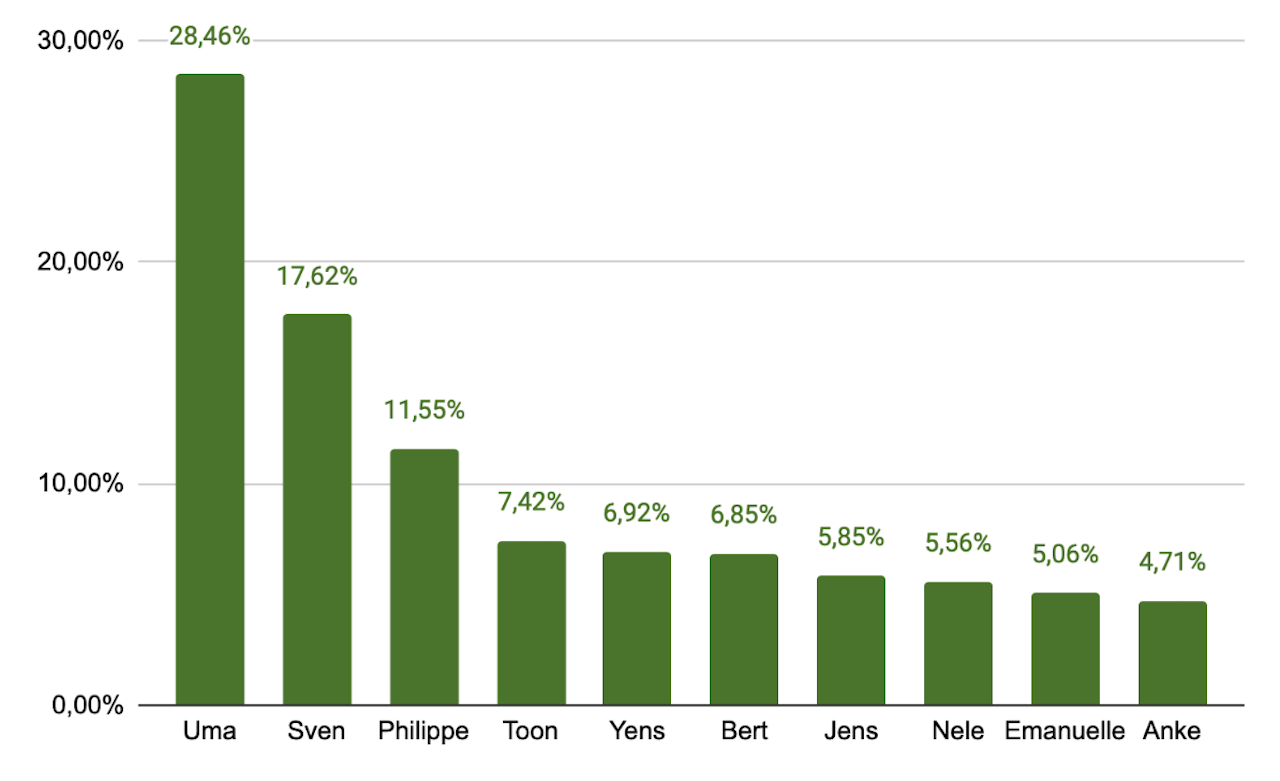1280x781 pixels.
Task: Click the Philippe name on horizontal axis
Action: 424,731
